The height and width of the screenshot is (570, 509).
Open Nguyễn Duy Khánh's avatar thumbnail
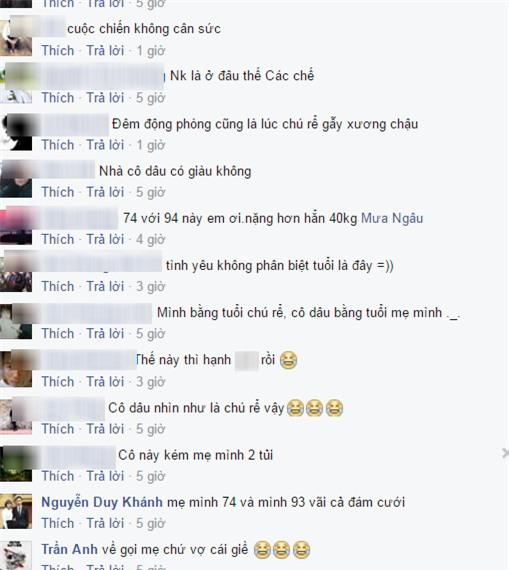[x=16, y=511]
